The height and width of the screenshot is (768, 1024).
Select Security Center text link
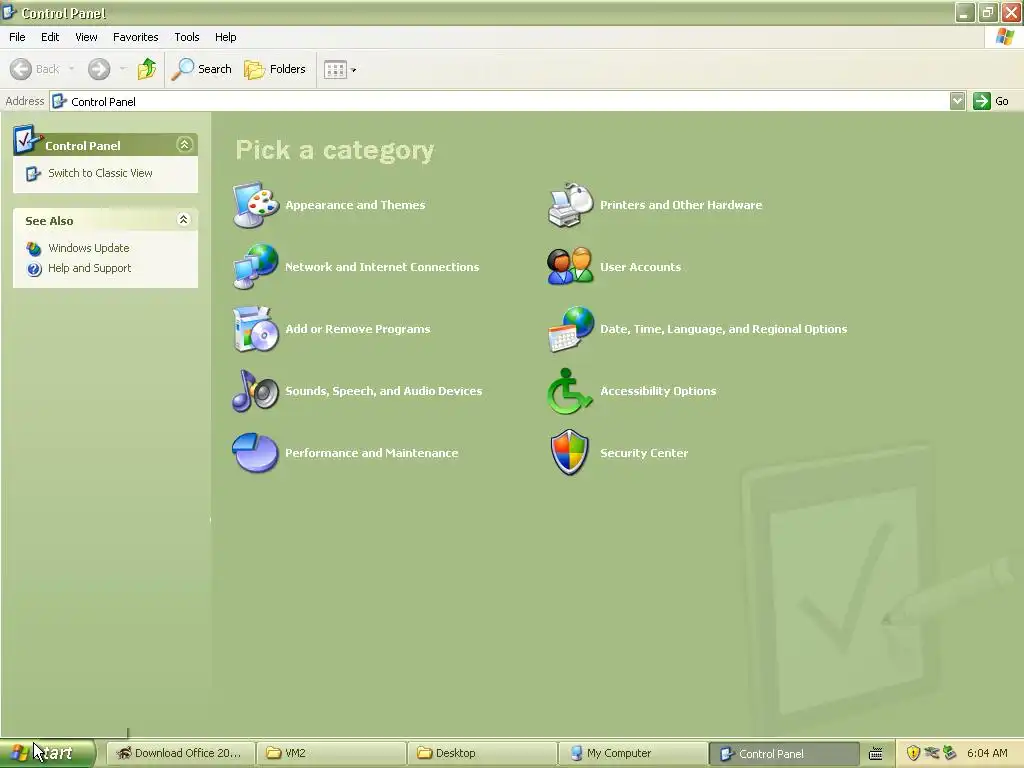pos(644,453)
